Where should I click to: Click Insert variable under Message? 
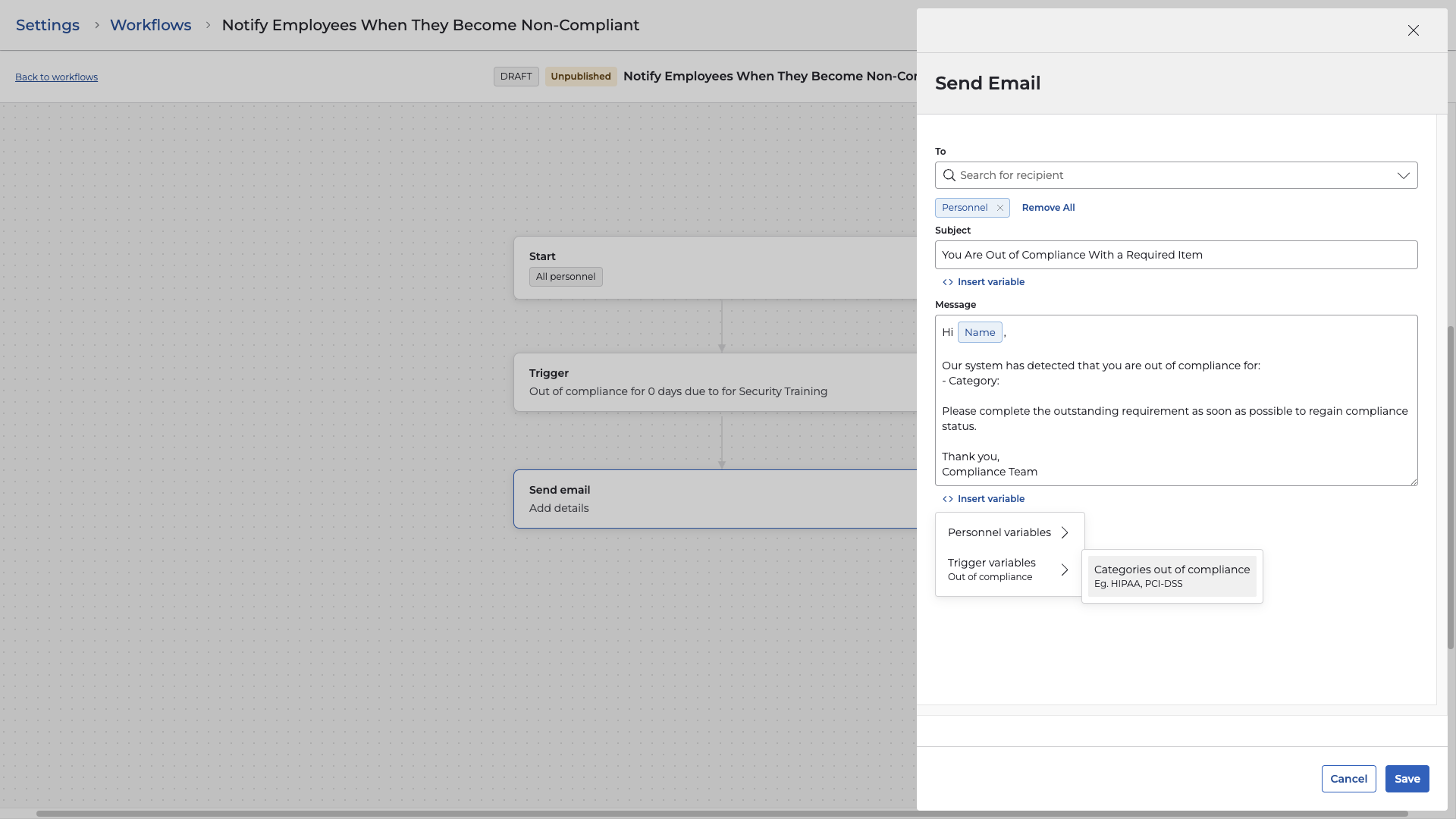pyautogui.click(x=984, y=499)
